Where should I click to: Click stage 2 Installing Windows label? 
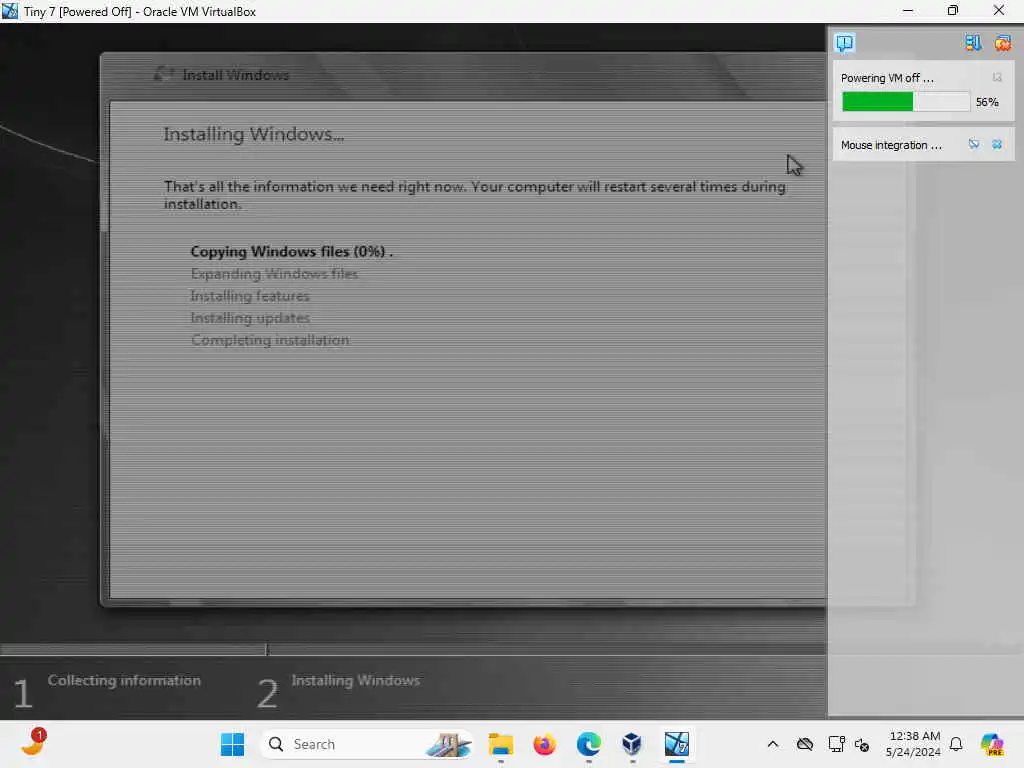click(x=355, y=680)
